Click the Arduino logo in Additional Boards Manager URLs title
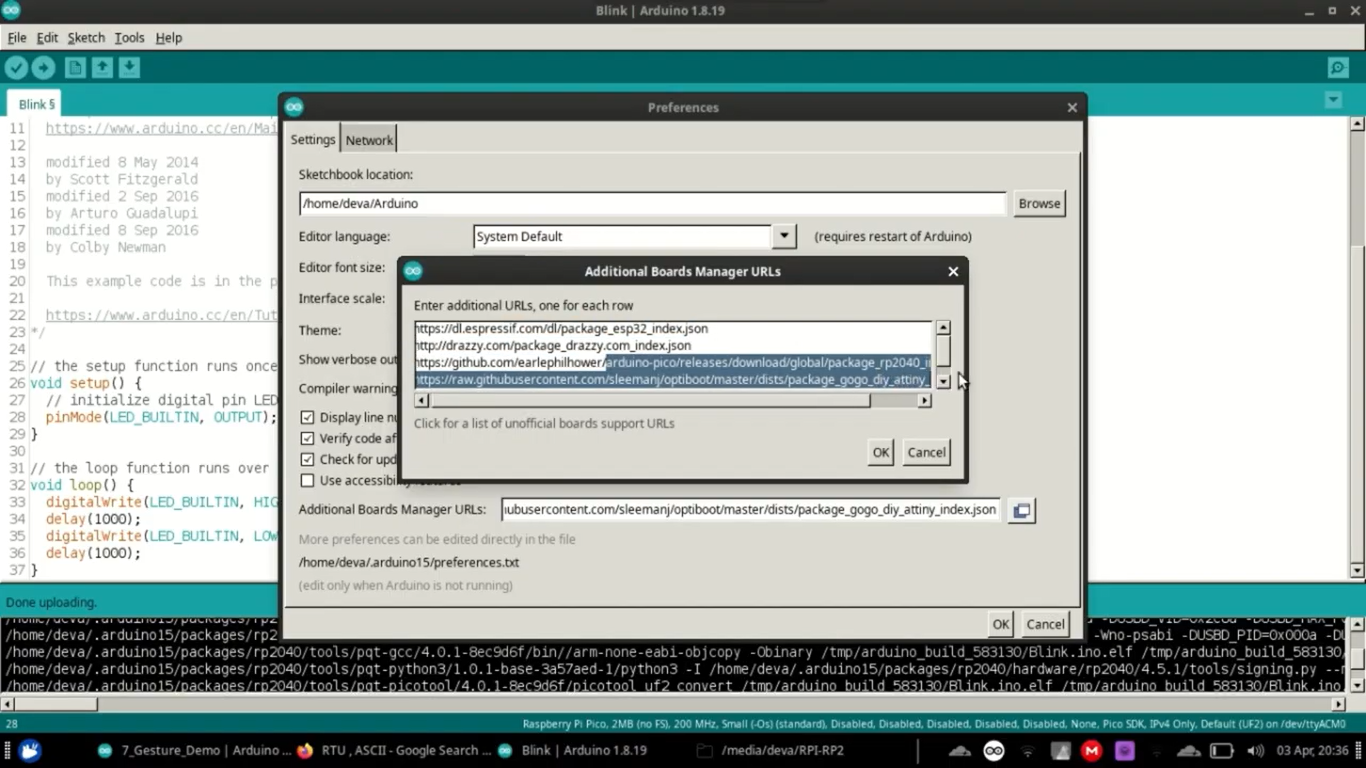1366x768 pixels. pyautogui.click(x=413, y=271)
